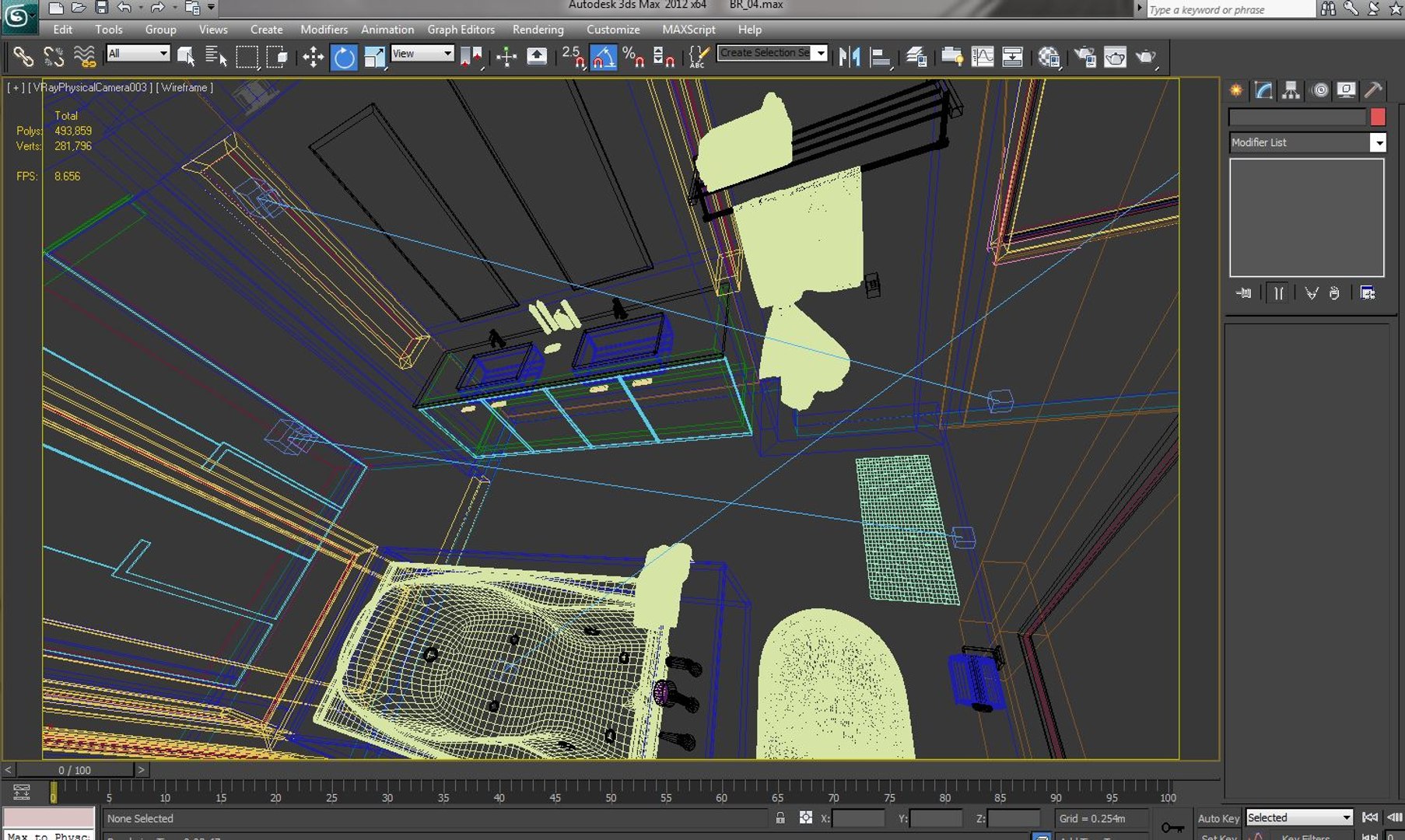Activate Select and Uniform Scale tool
Screen dimensions: 1405x840
pos(374,57)
